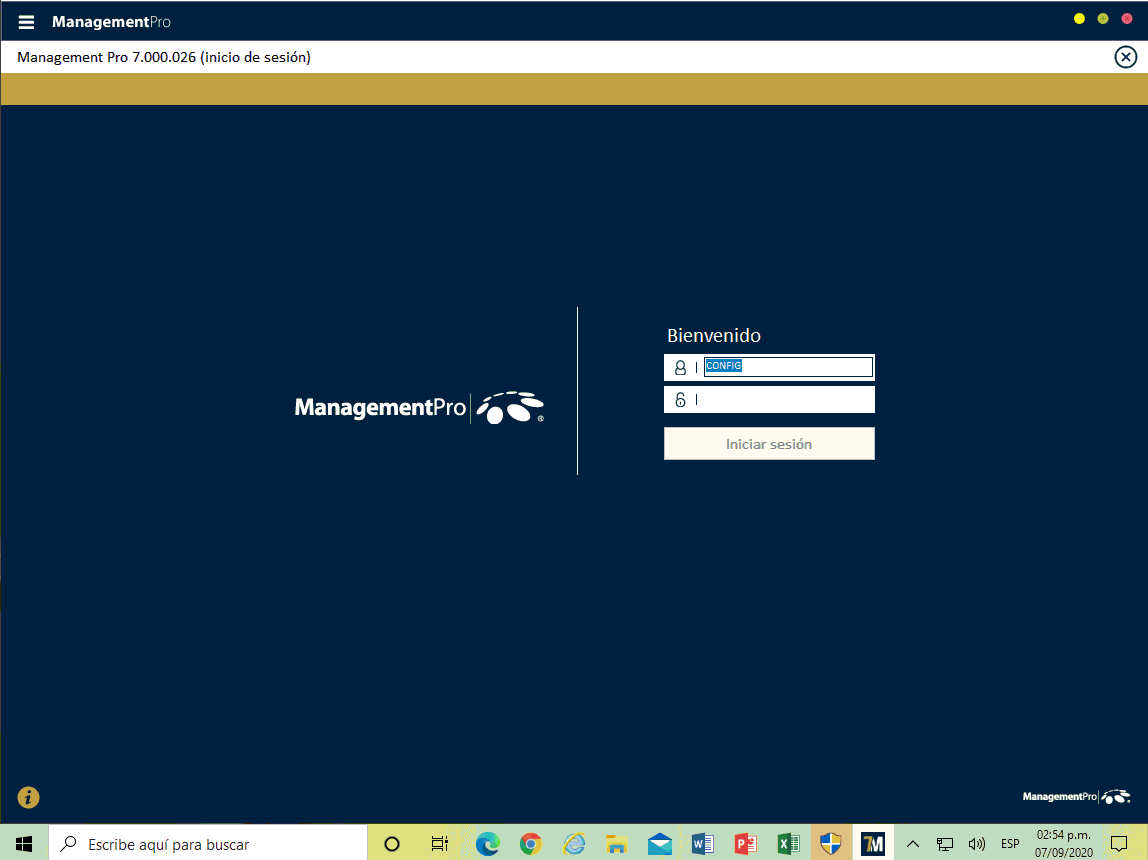Click the yellow minimize dot
Image resolution: width=1148 pixels, height=860 pixels.
click(x=1079, y=19)
